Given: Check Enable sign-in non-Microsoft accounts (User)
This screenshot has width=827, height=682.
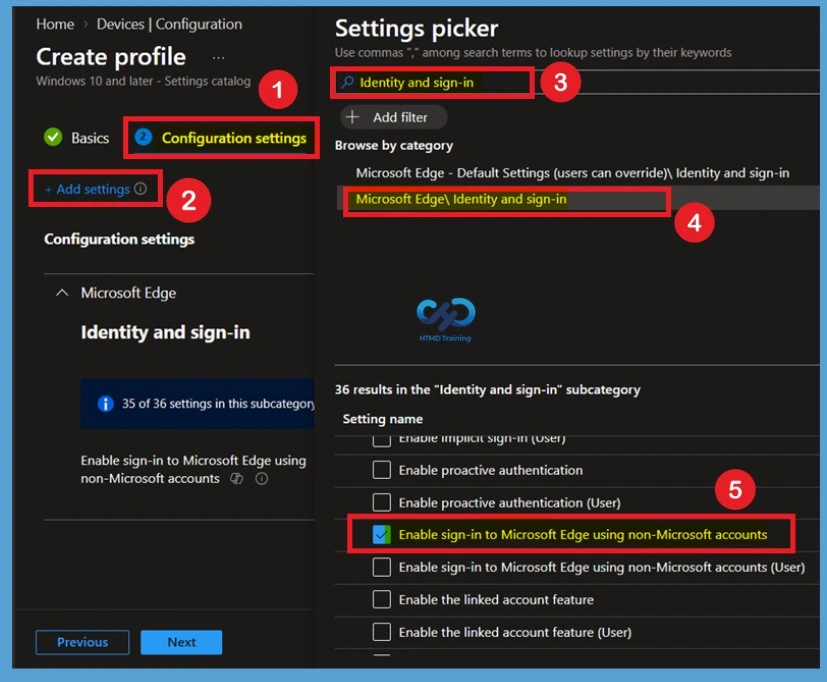Looking at the screenshot, I should click(382, 568).
